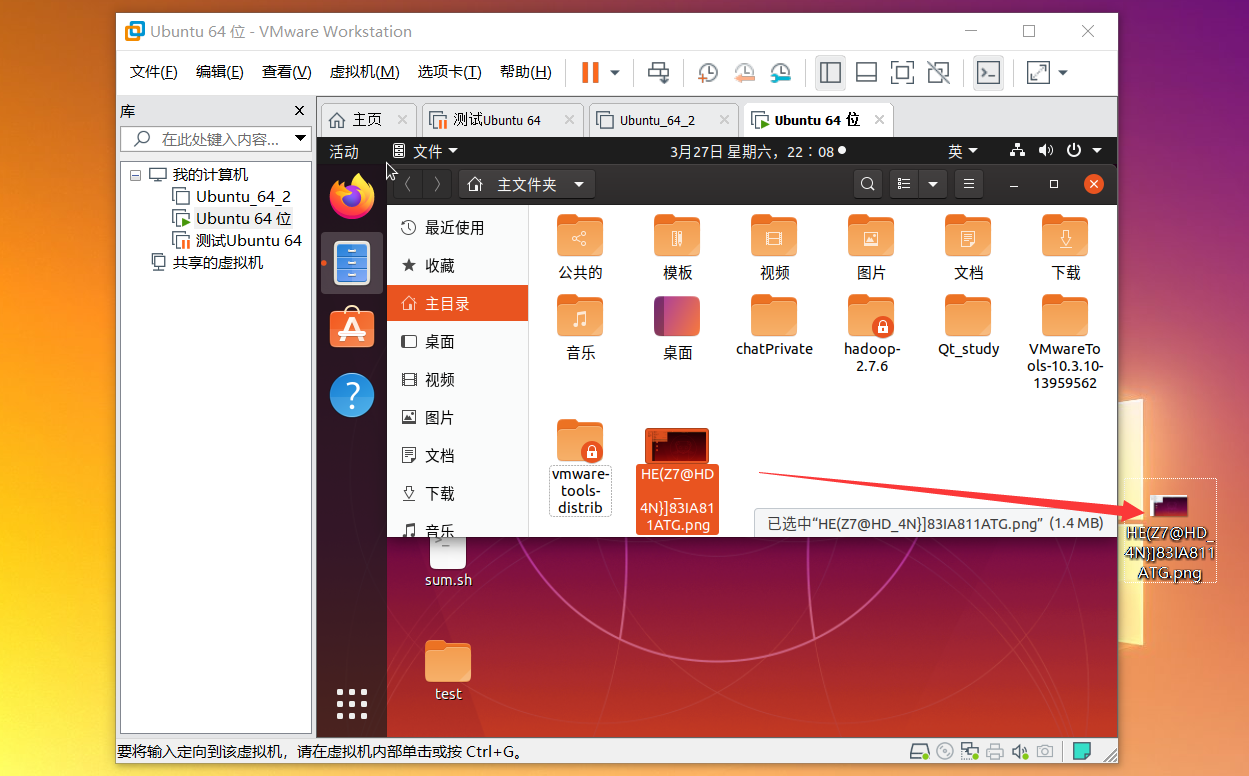This screenshot has height=776, width=1249.
Task: Pause the VM with the orange pause button
Action: pos(591,72)
